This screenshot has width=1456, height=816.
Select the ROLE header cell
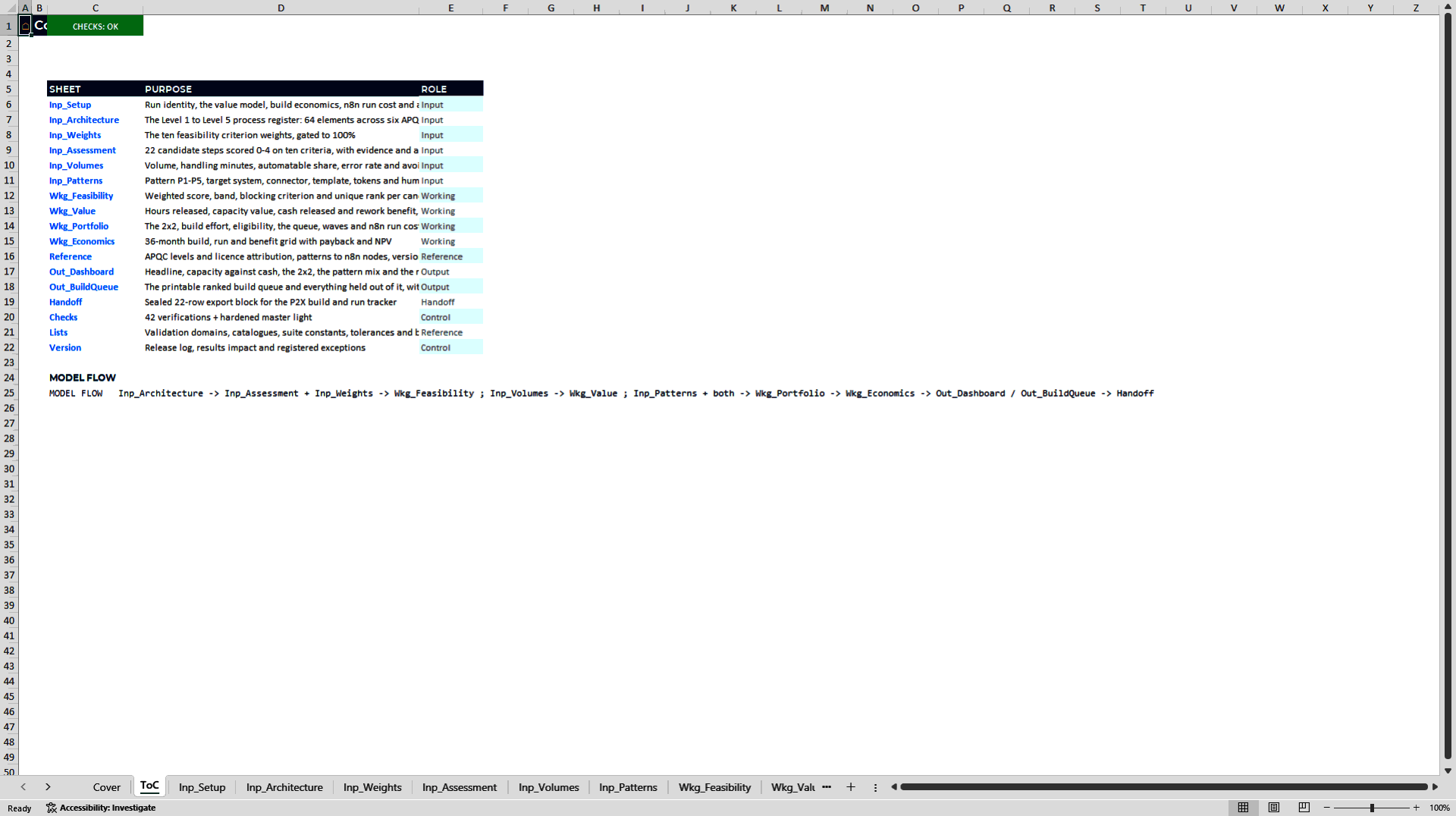pos(451,89)
